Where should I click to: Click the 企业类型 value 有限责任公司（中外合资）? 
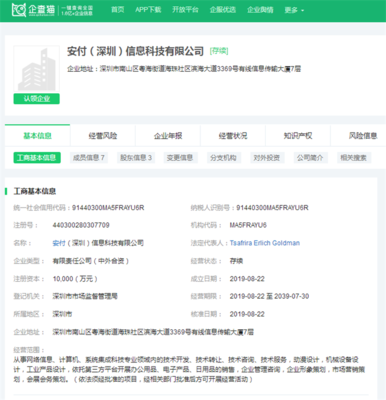click(91, 261)
